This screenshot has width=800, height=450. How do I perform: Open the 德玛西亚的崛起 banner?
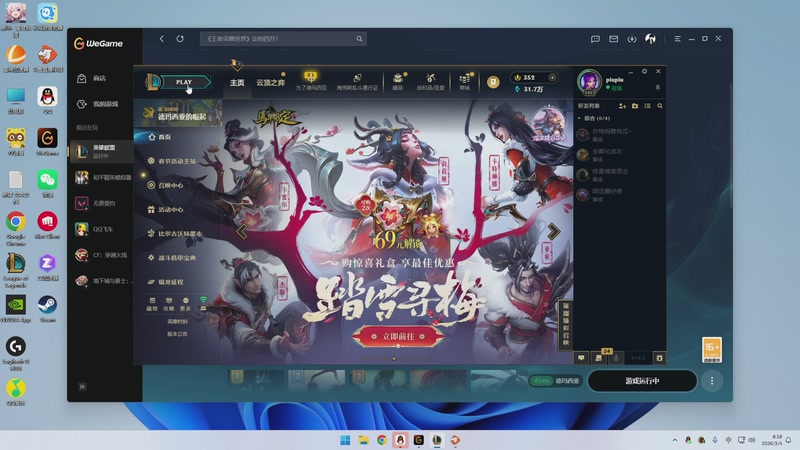click(x=178, y=113)
